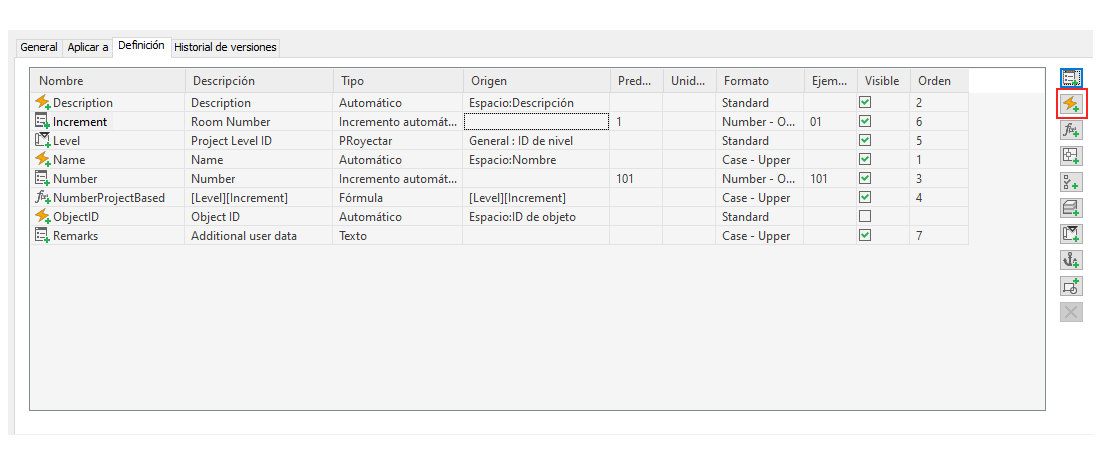This screenshot has width=1101, height=459.
Task: Click the disabled delete X button
Action: 1071,312
